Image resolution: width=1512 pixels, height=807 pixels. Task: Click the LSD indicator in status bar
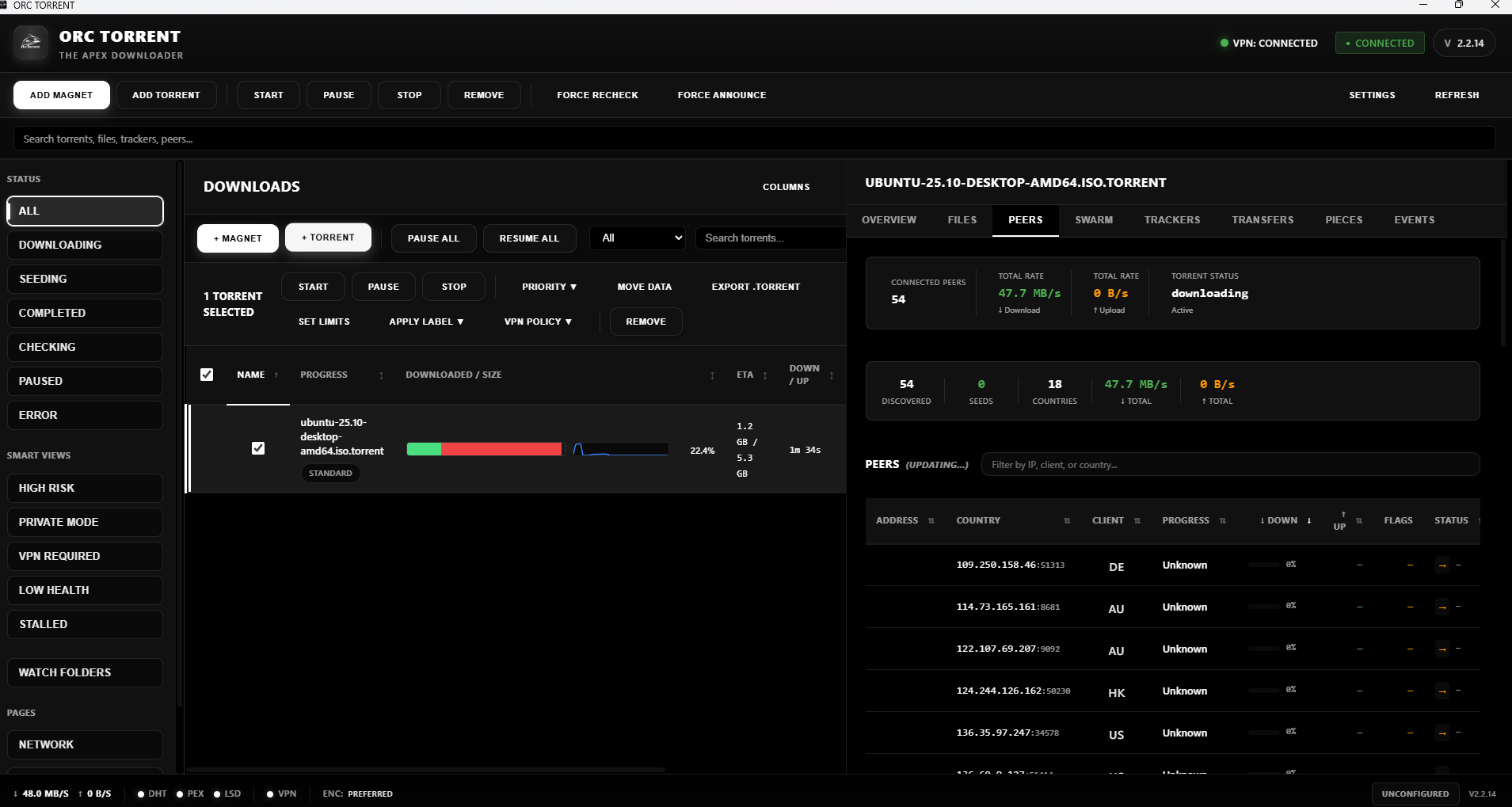pyautogui.click(x=227, y=794)
